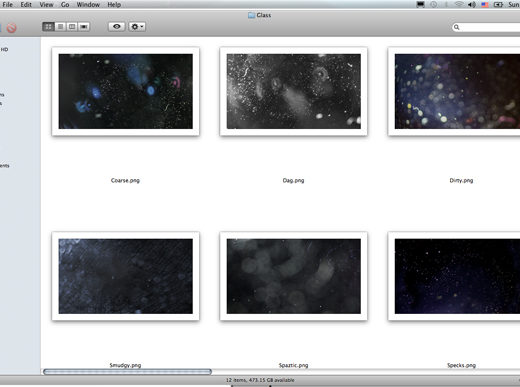
Task: Click the Glass folder title icon
Action: pyautogui.click(x=251, y=15)
